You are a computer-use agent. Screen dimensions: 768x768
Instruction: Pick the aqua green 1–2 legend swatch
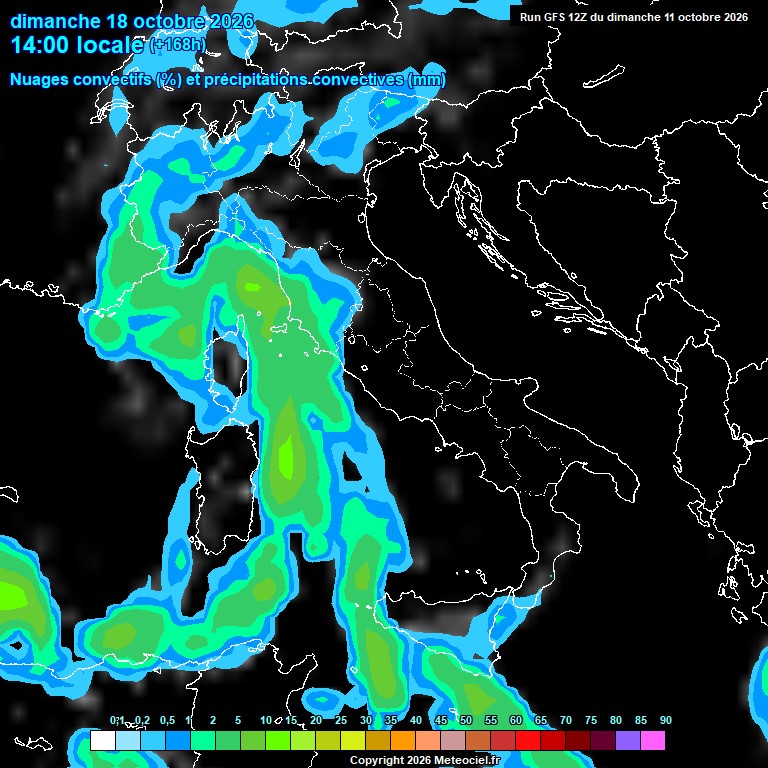coord(203,740)
